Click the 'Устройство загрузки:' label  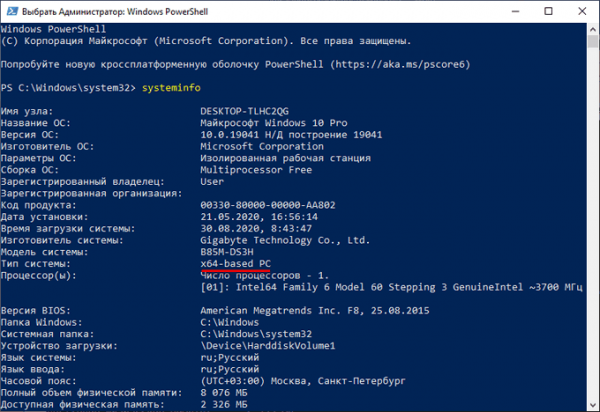(x=59, y=346)
